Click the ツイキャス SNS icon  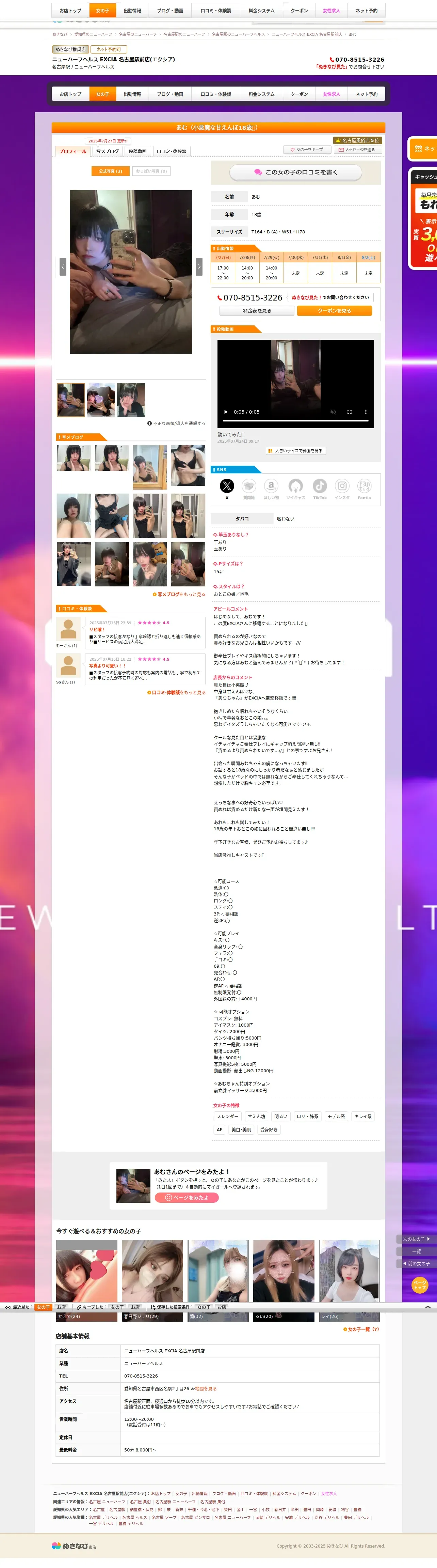tap(295, 486)
